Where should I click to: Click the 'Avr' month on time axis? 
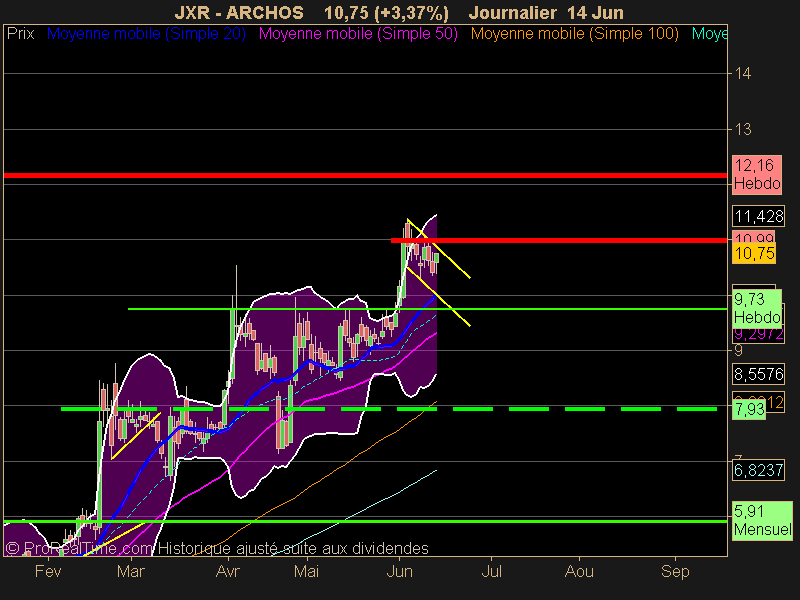click(x=228, y=571)
